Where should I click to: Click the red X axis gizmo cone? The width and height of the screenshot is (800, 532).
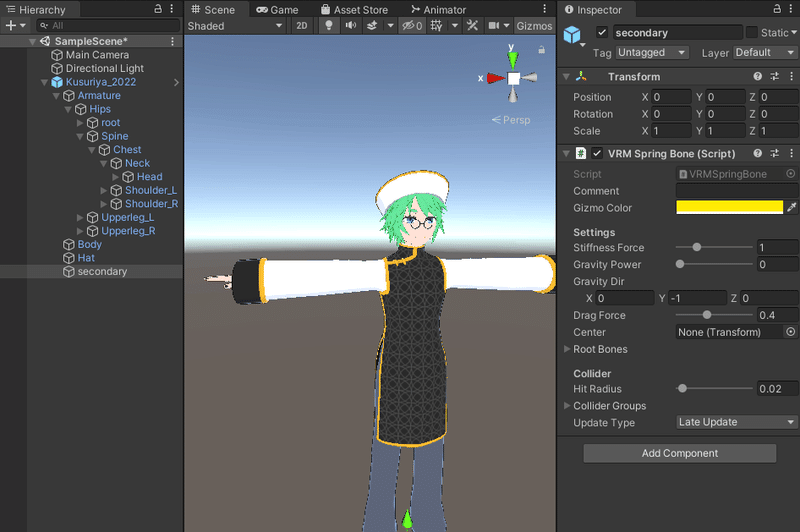(x=495, y=78)
